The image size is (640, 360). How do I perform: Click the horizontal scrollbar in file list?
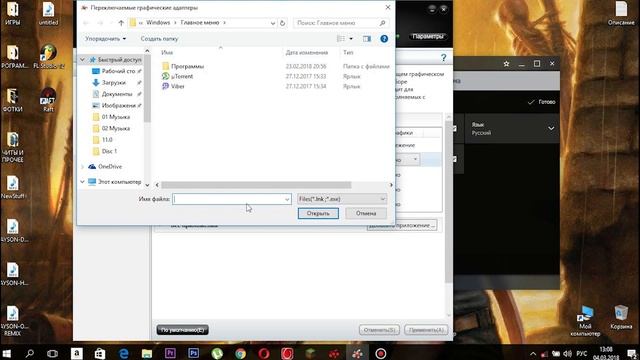(x=256, y=185)
